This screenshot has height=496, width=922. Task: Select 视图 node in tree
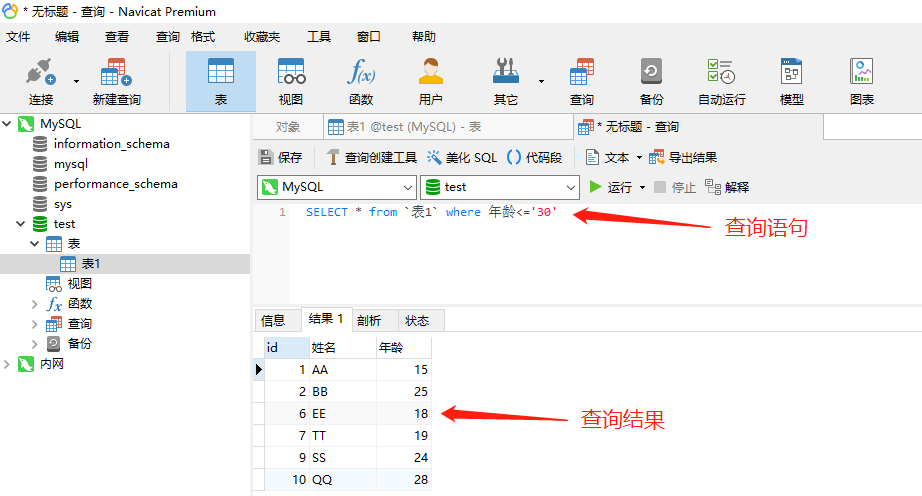pyautogui.click(x=79, y=284)
